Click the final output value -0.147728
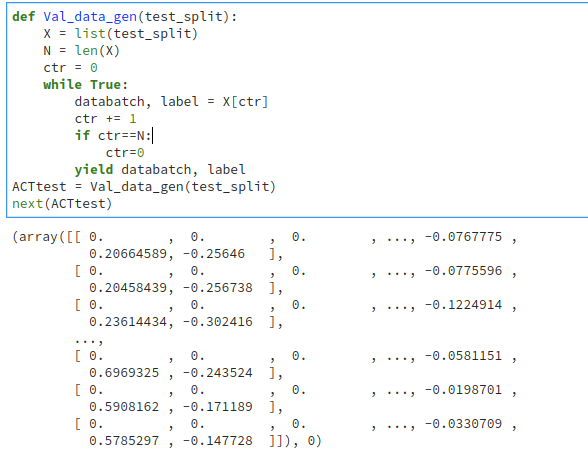 218,440
